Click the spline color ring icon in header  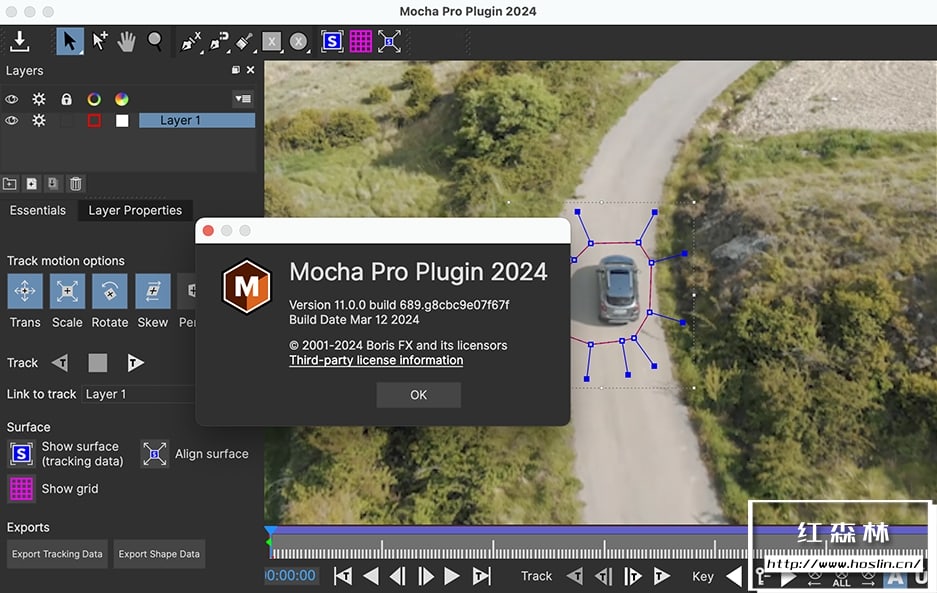click(x=94, y=99)
